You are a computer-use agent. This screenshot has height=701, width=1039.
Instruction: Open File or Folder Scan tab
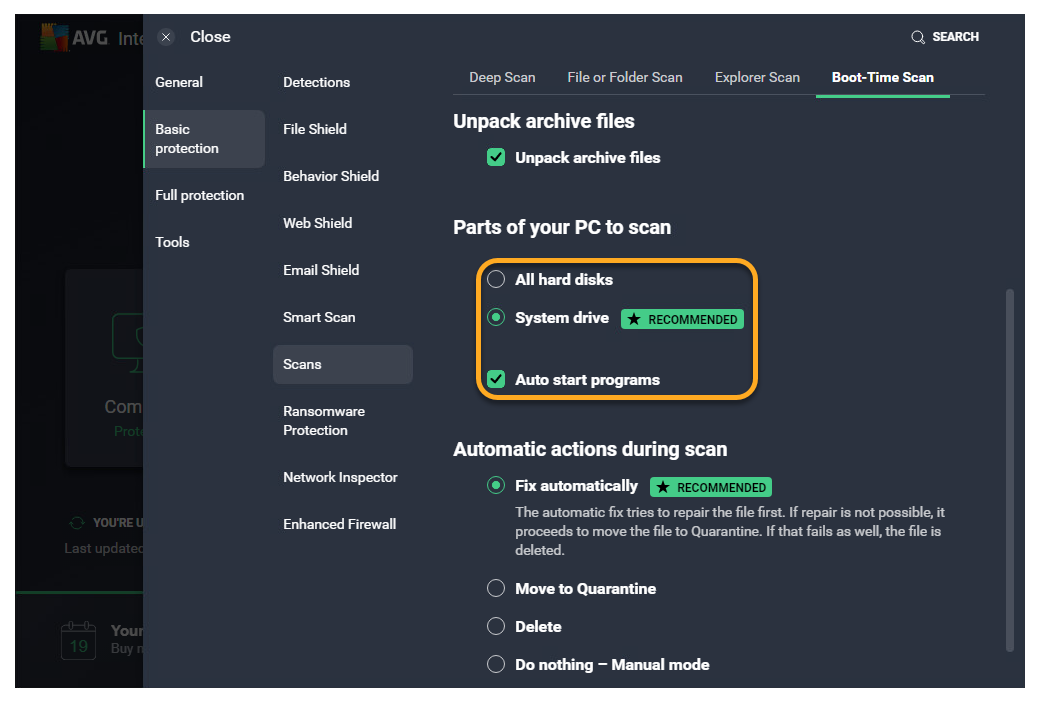[x=625, y=77]
